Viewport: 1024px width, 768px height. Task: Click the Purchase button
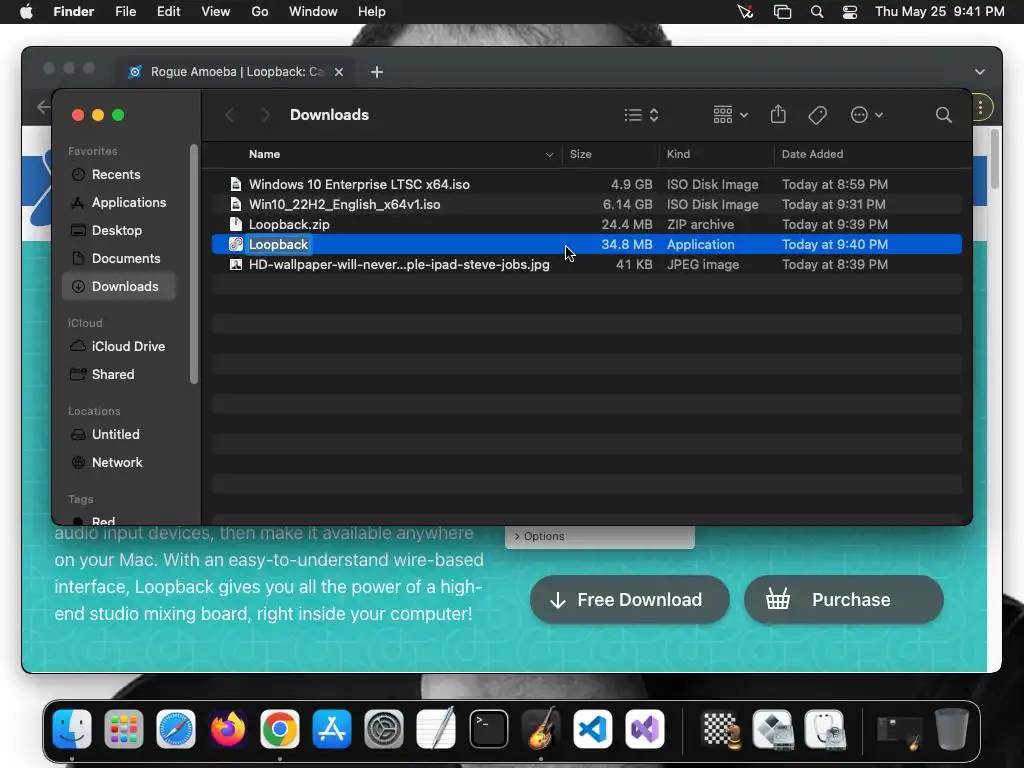[844, 600]
